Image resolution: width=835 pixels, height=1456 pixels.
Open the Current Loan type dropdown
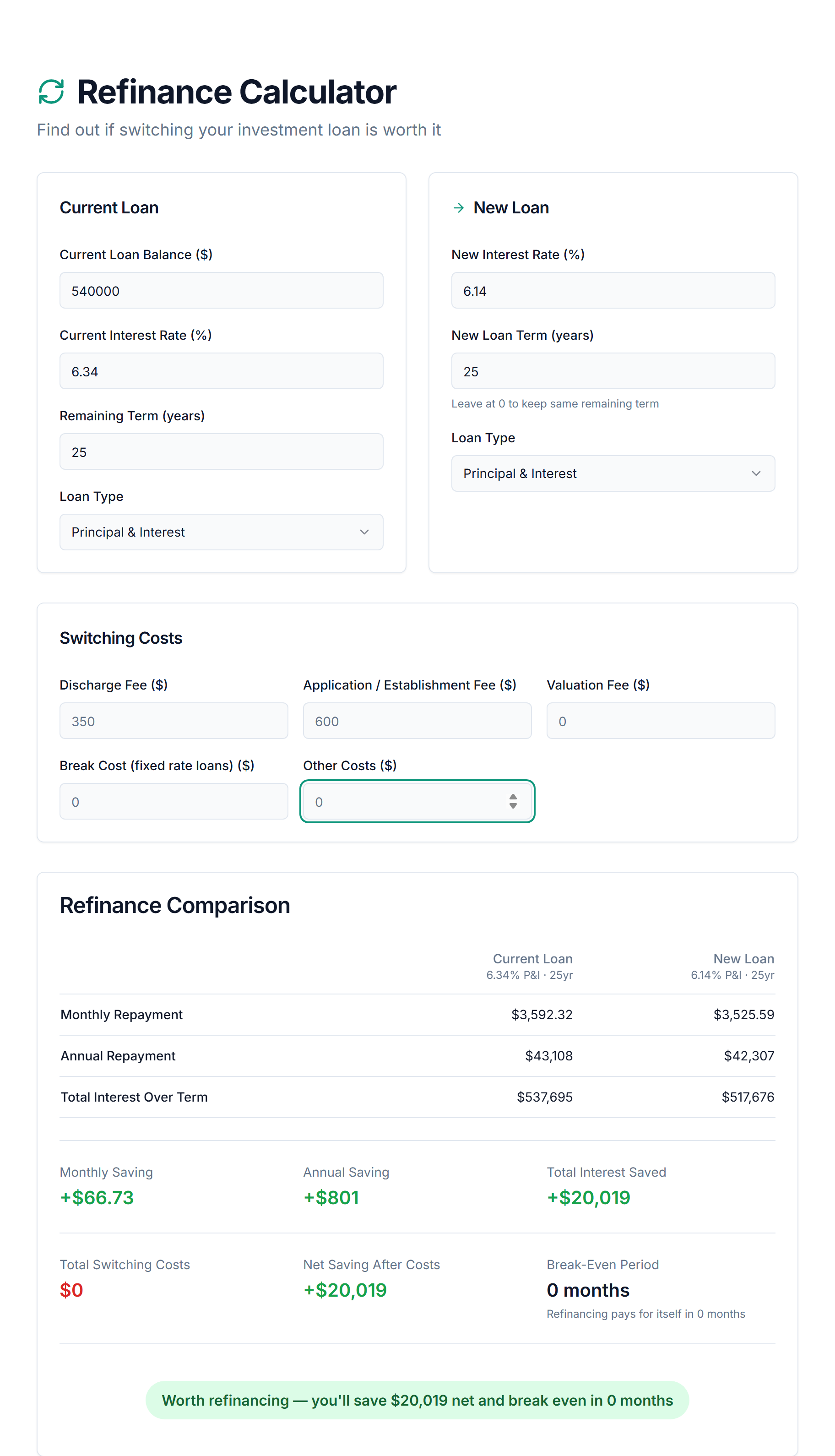coord(221,532)
